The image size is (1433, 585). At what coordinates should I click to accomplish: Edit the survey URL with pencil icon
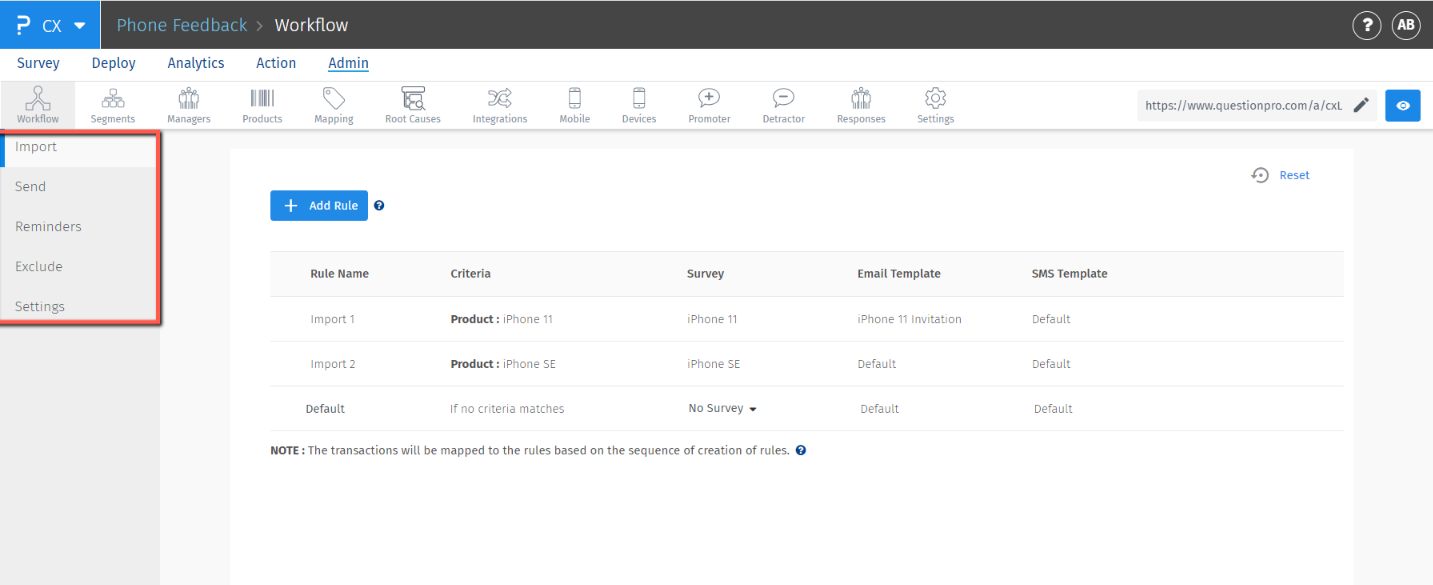(1361, 105)
